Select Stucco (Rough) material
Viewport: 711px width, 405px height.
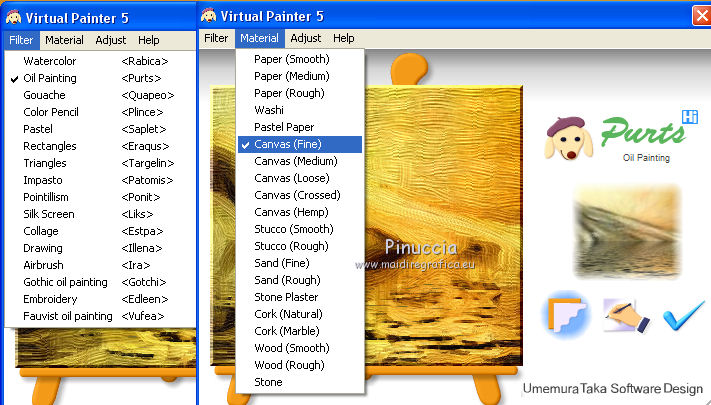pos(300,246)
